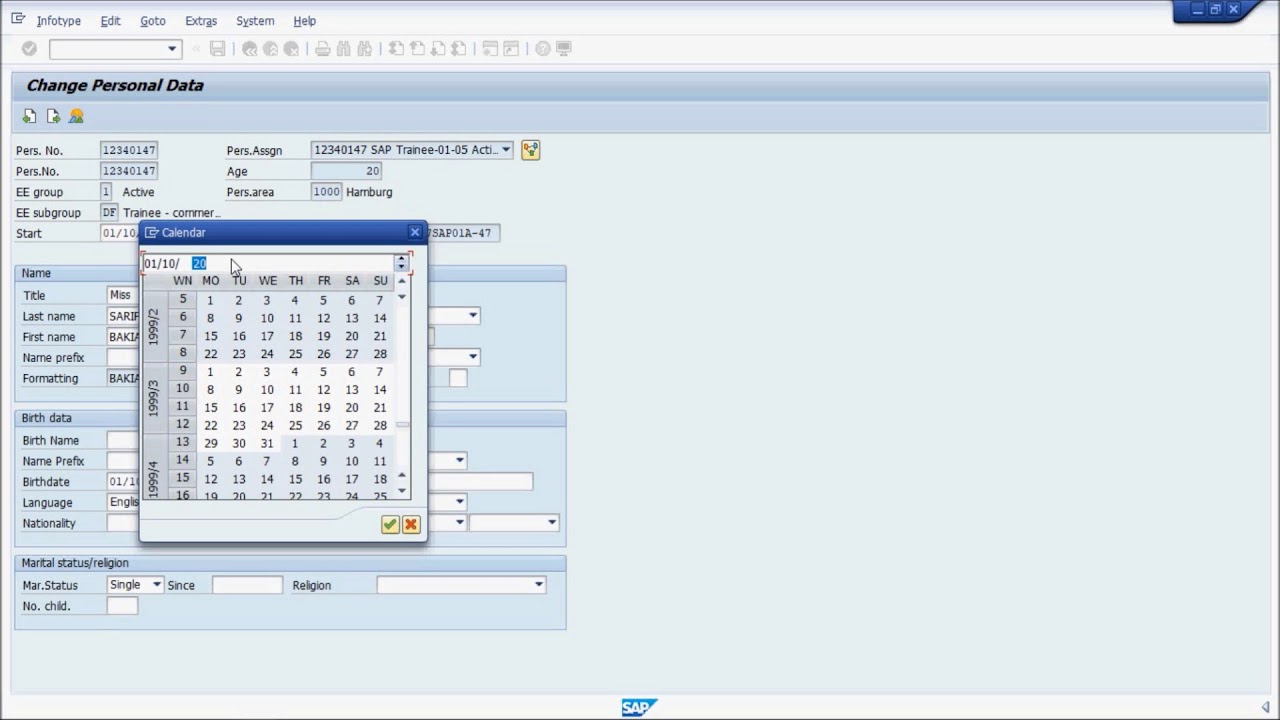Open dropdown arrow on birth Name Prefix row
Screen dimensions: 1280x720
460,461
